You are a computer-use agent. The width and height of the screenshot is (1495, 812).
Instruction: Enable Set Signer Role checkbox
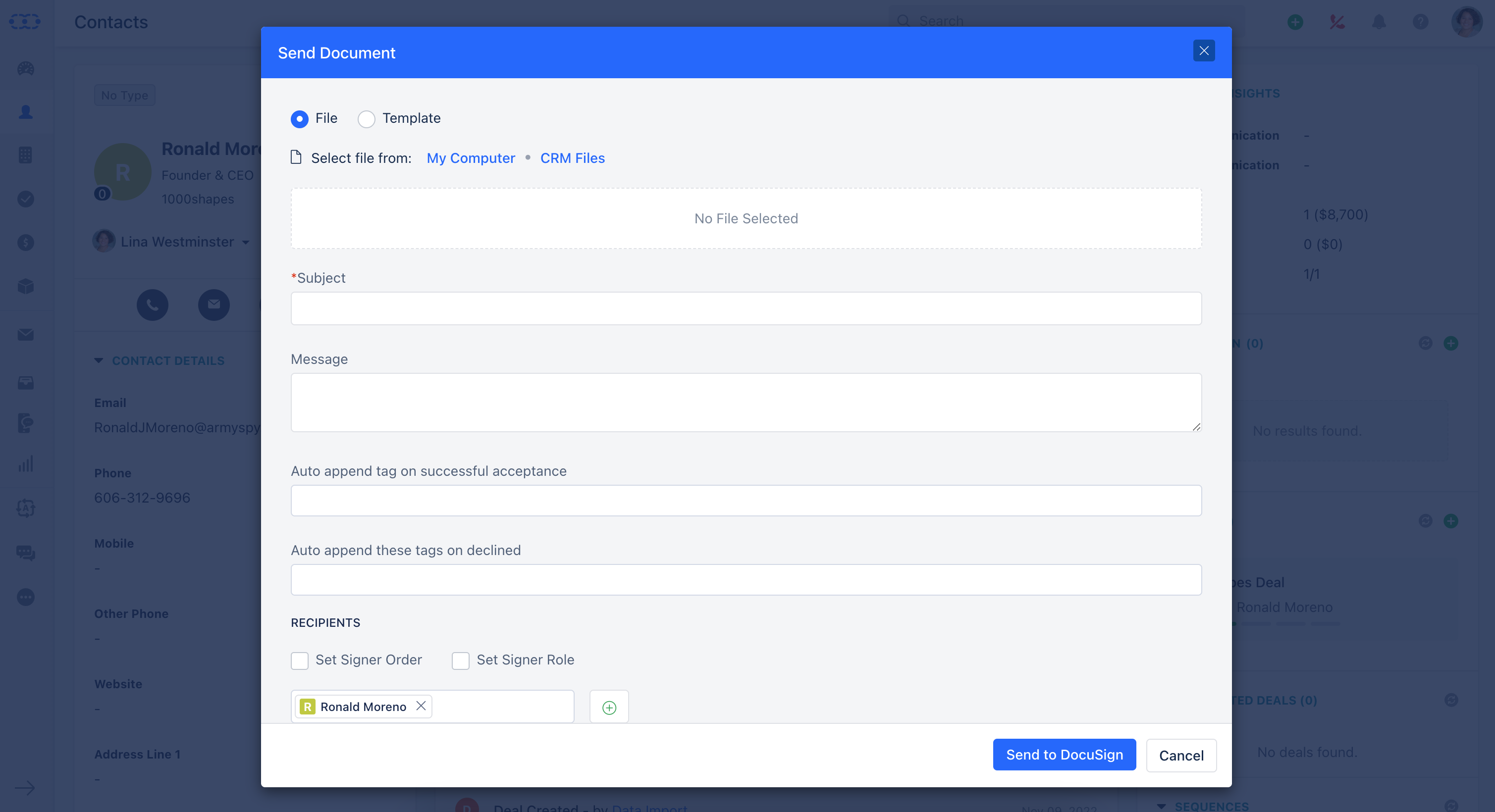[460, 660]
